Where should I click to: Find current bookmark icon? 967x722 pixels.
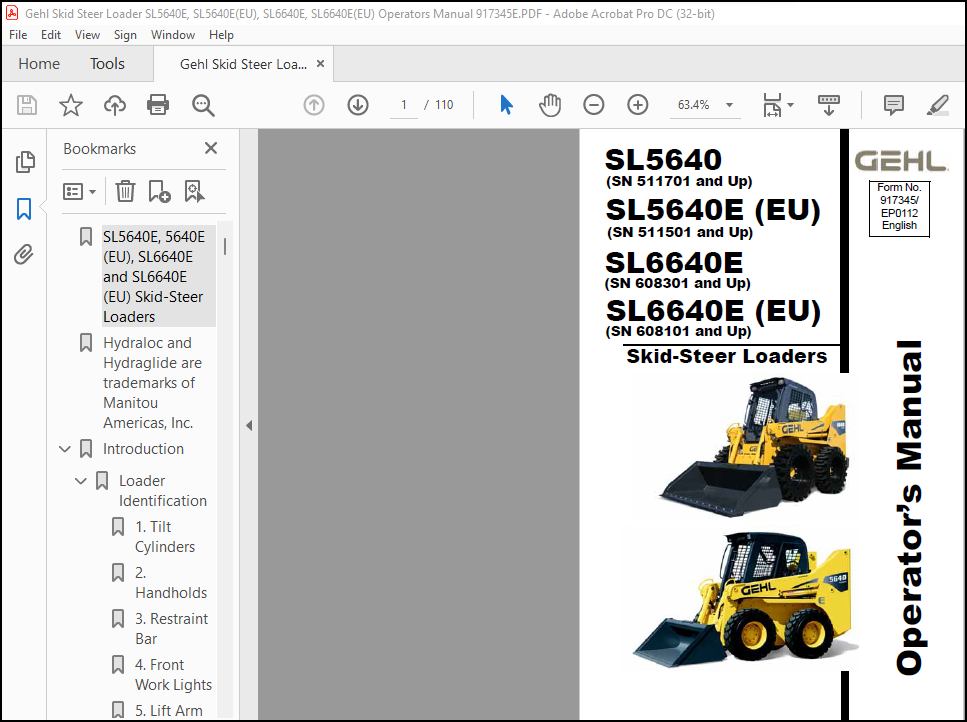[x=194, y=192]
